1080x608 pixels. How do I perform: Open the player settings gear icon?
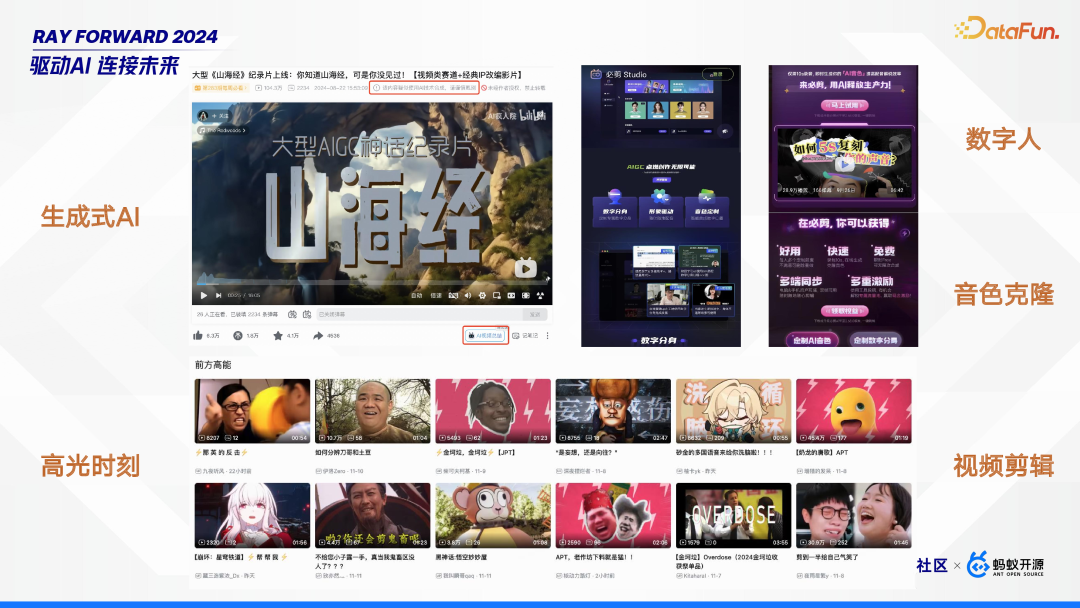pos(481,295)
